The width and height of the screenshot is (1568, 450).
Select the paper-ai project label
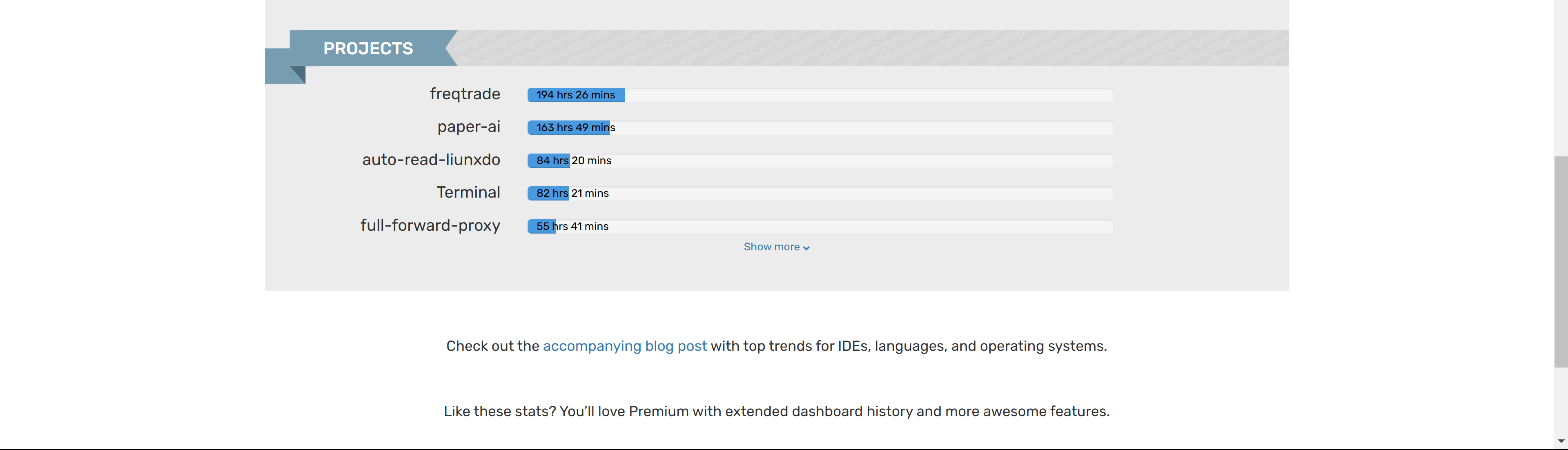(x=469, y=127)
